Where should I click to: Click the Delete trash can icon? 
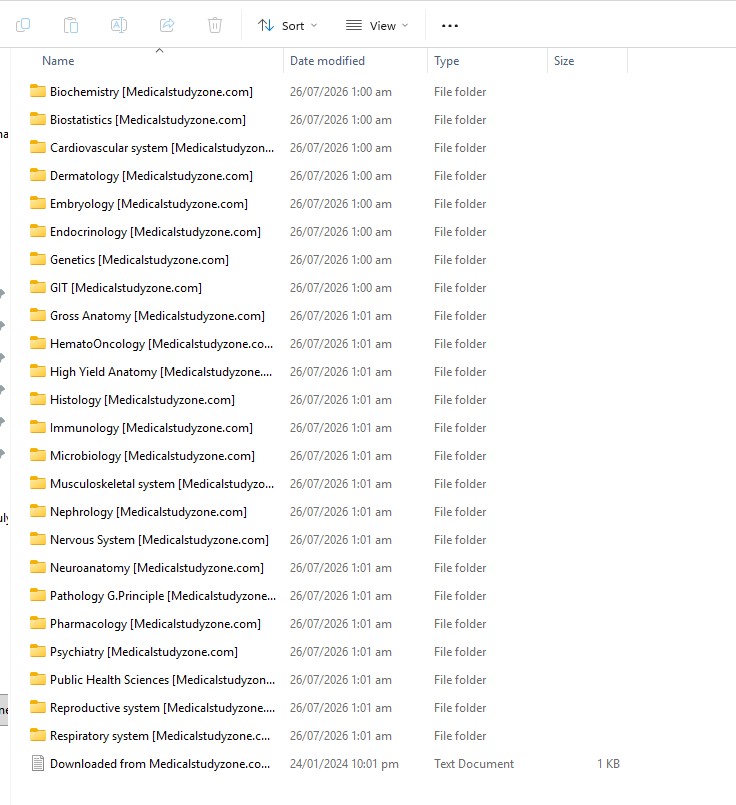[215, 25]
